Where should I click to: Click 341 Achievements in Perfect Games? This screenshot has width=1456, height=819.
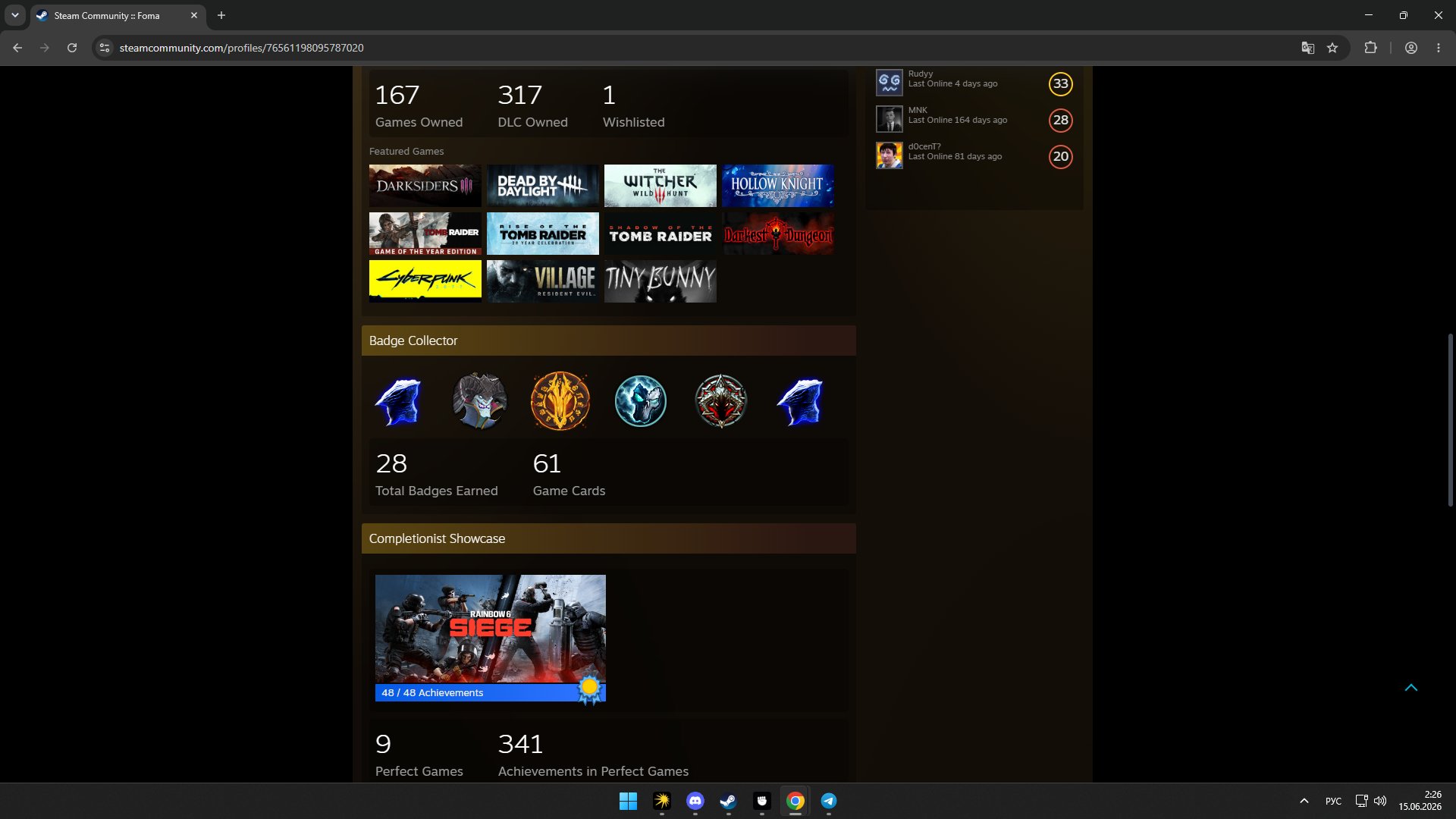click(x=593, y=755)
